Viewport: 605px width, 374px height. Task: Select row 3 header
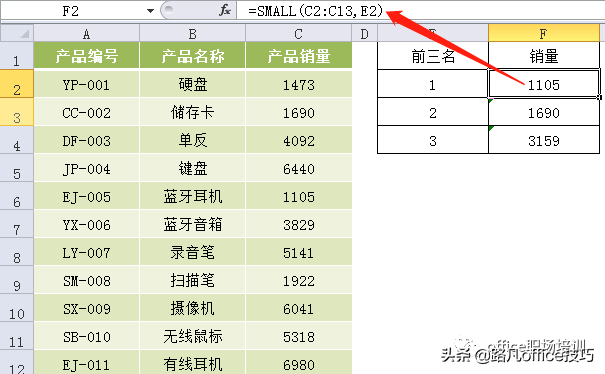(17, 112)
